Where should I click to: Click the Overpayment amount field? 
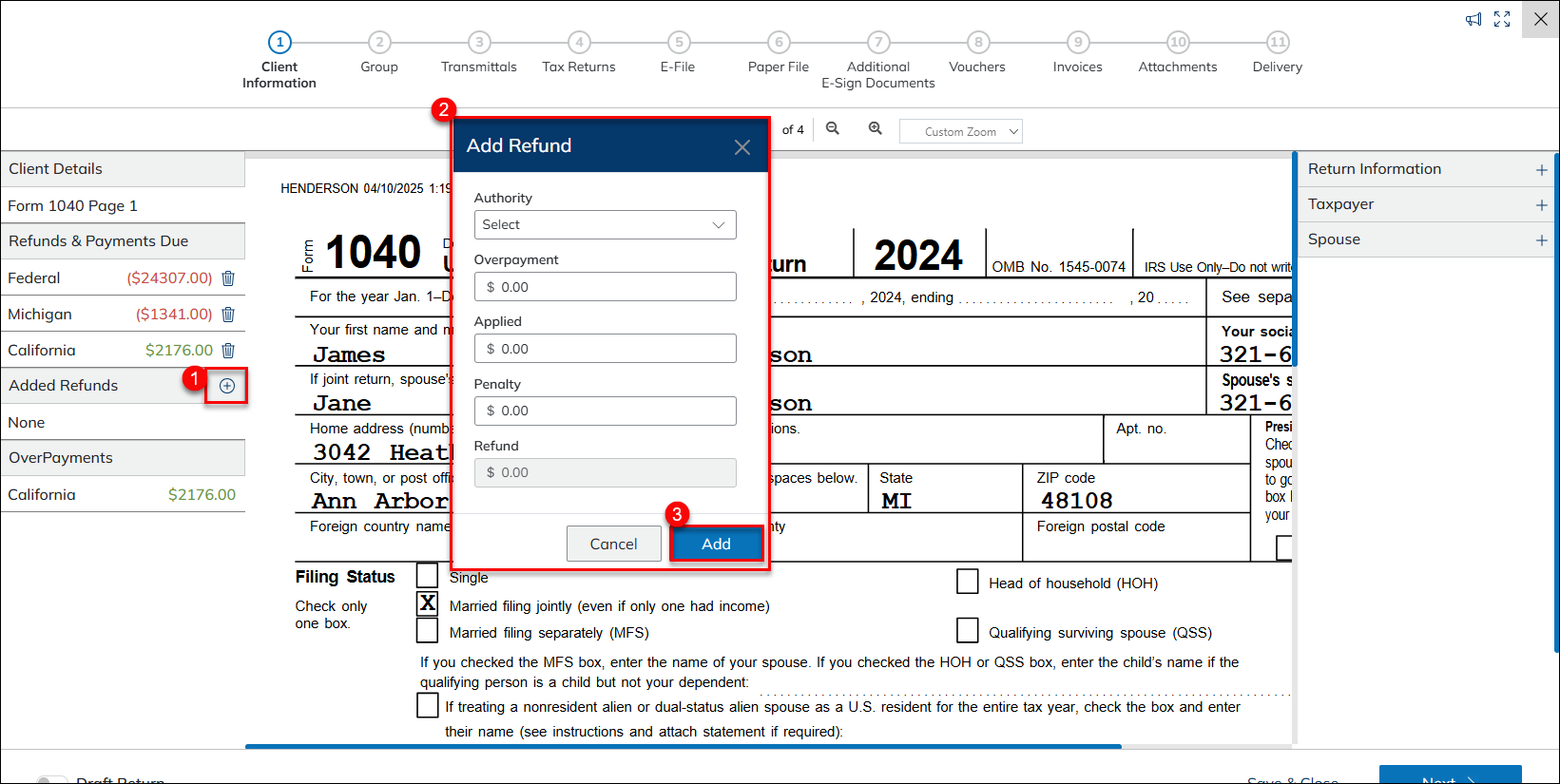tap(605, 287)
